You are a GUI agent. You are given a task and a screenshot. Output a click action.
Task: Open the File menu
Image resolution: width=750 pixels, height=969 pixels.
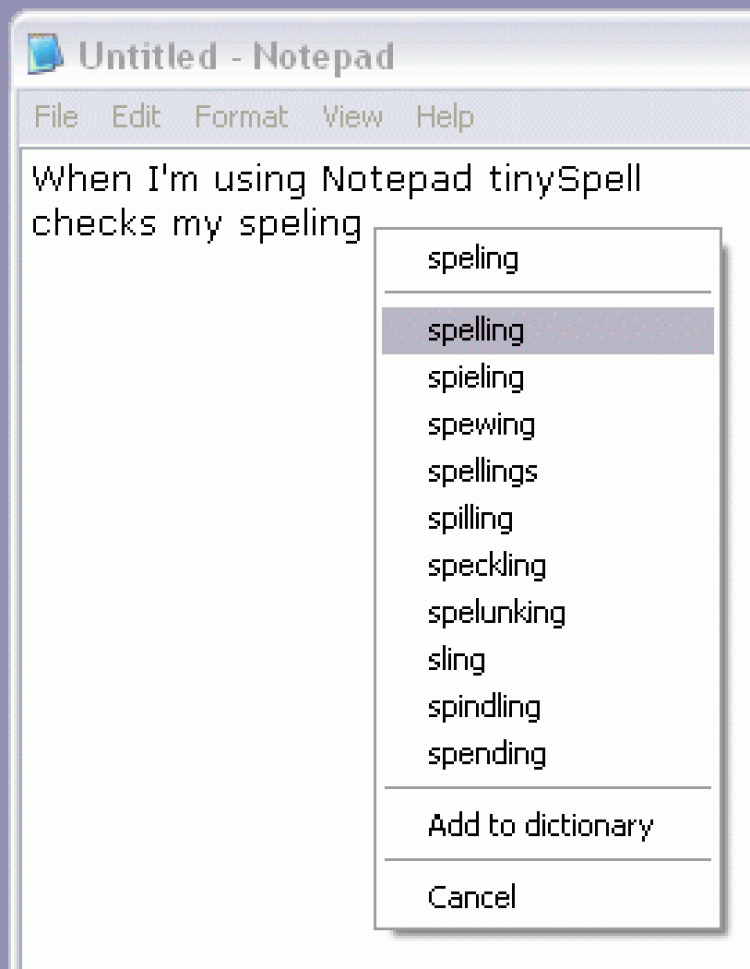[x=56, y=117]
